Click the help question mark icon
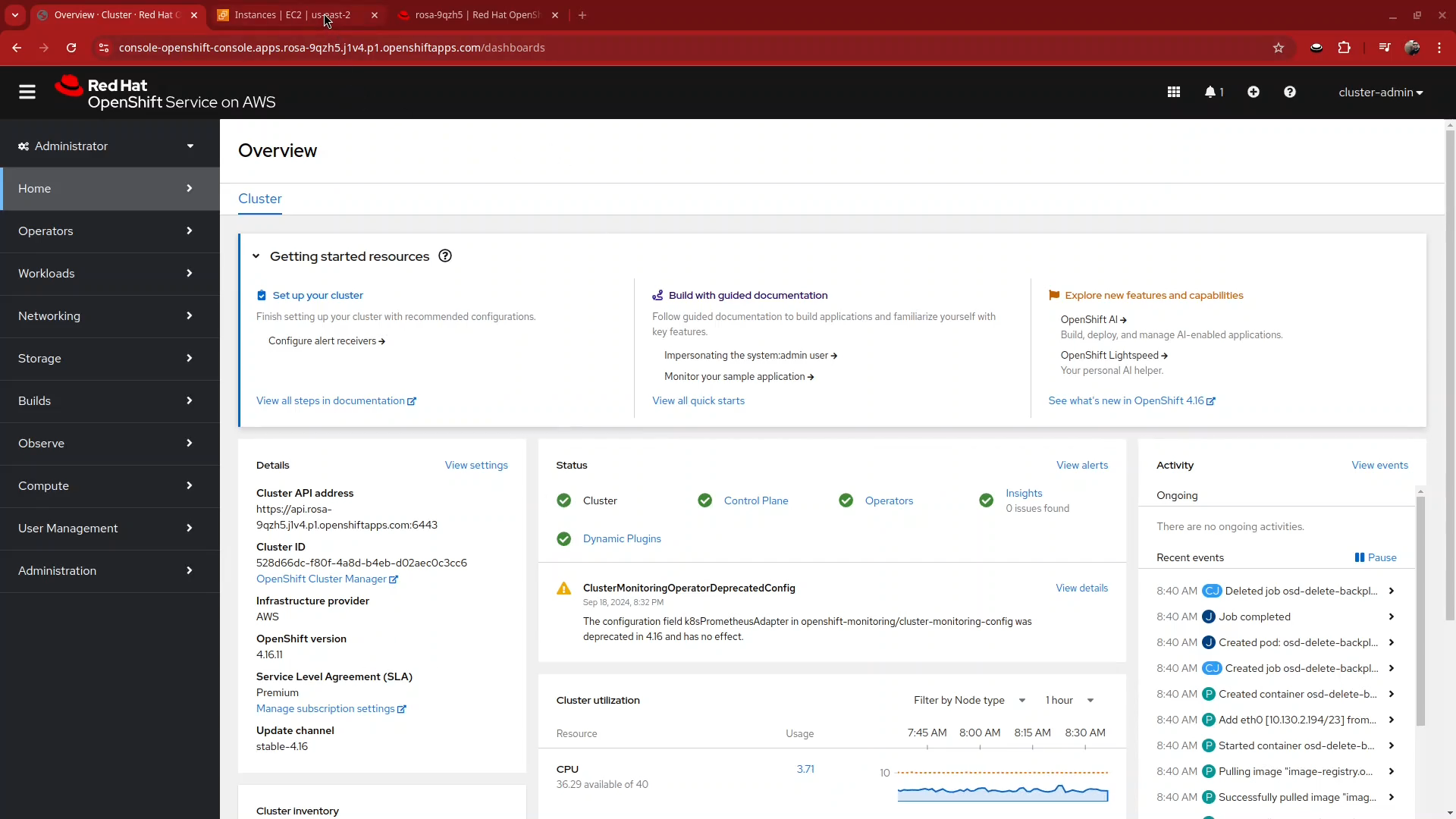The image size is (1456, 819). point(1290,92)
